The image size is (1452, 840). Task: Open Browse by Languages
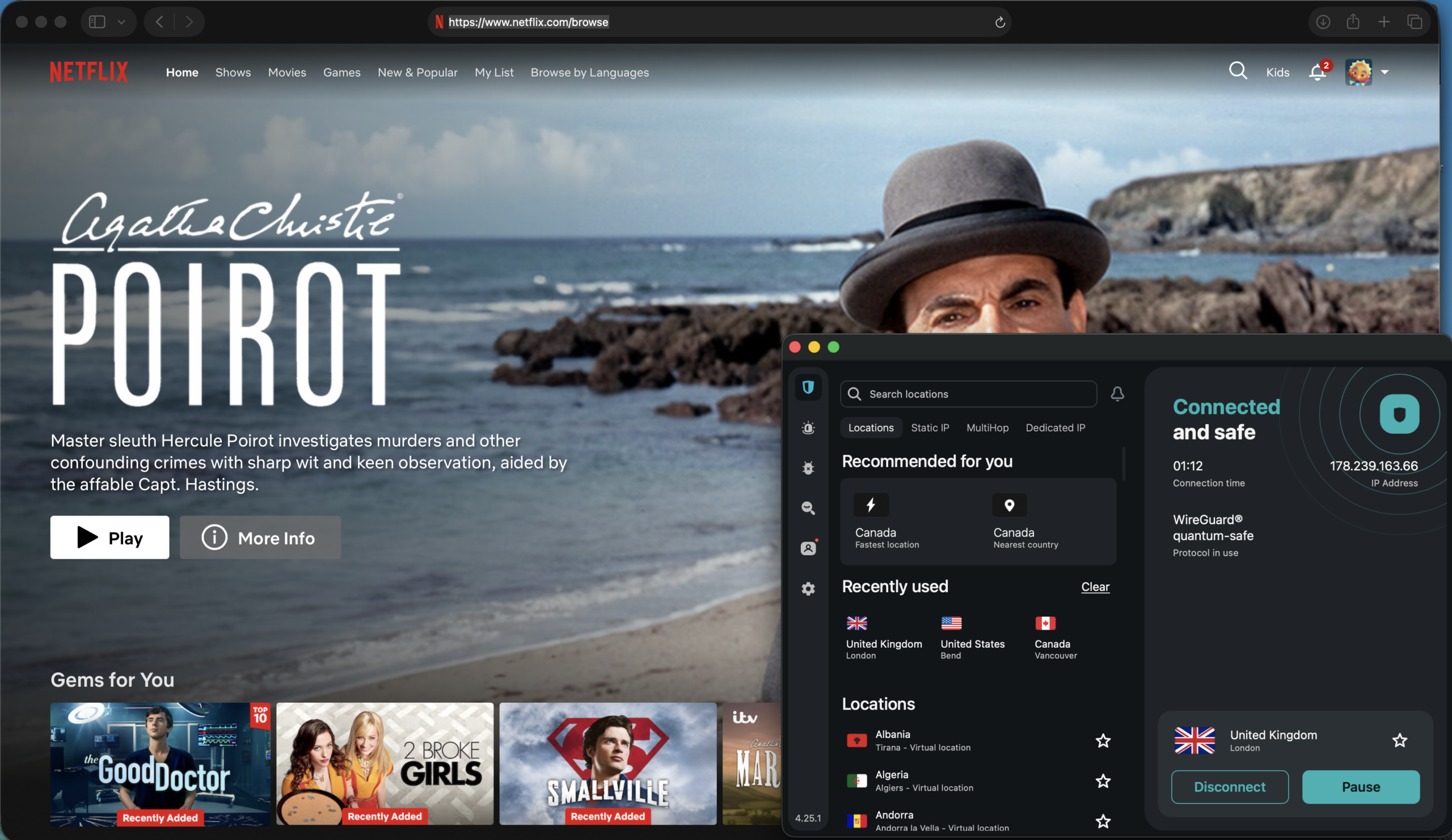coord(589,73)
